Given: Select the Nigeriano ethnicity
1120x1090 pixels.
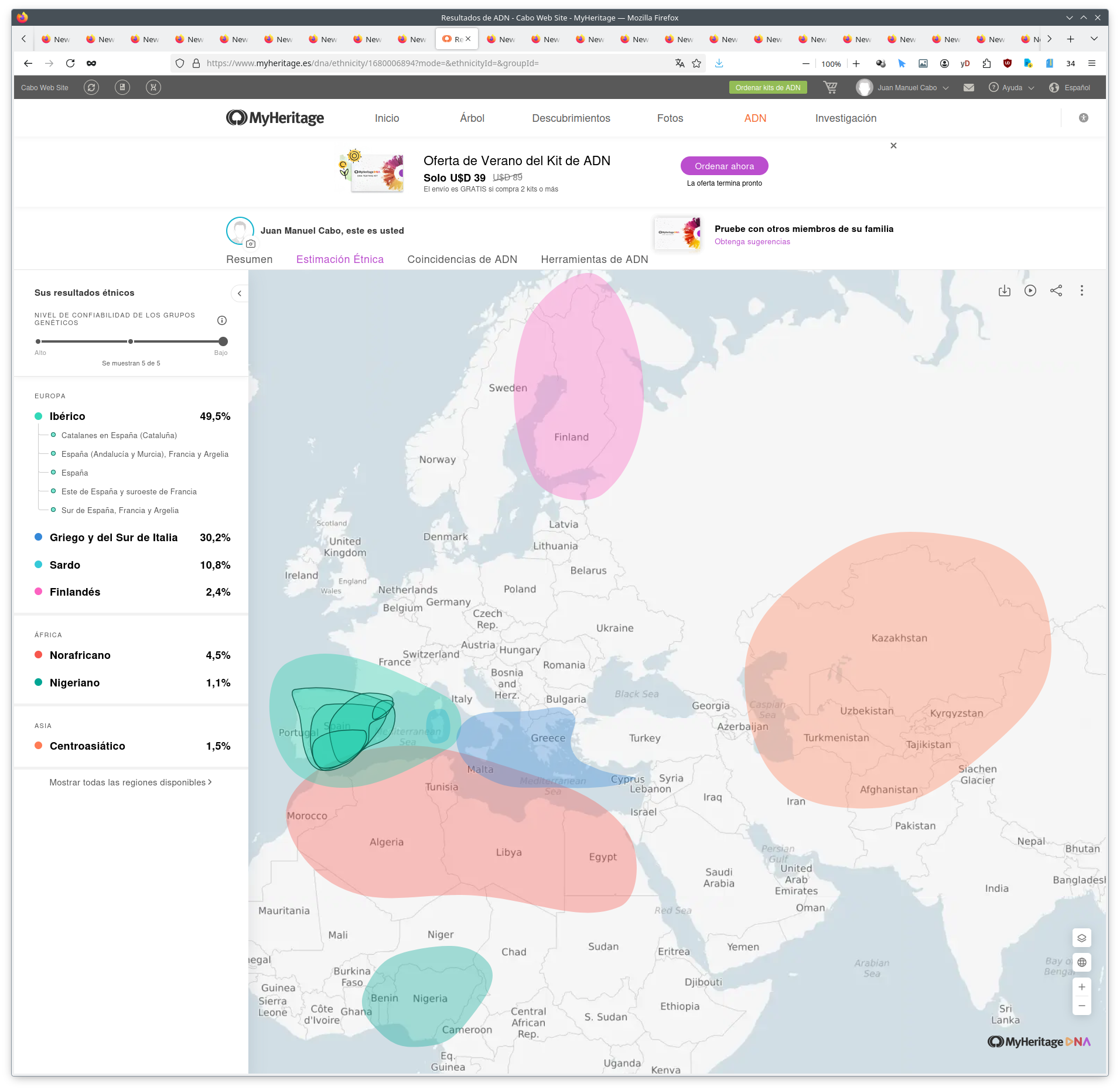Looking at the screenshot, I should (132, 683).
